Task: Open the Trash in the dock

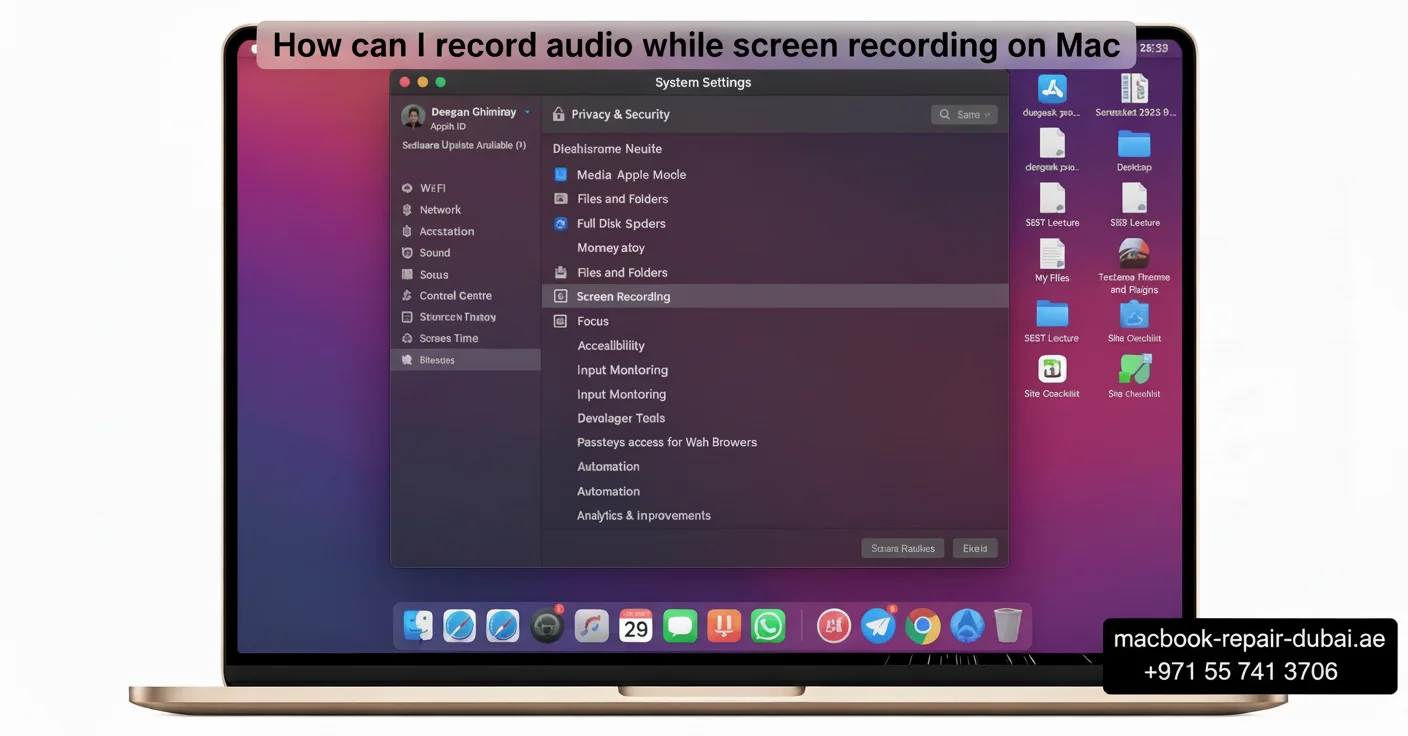Action: pos(1008,626)
